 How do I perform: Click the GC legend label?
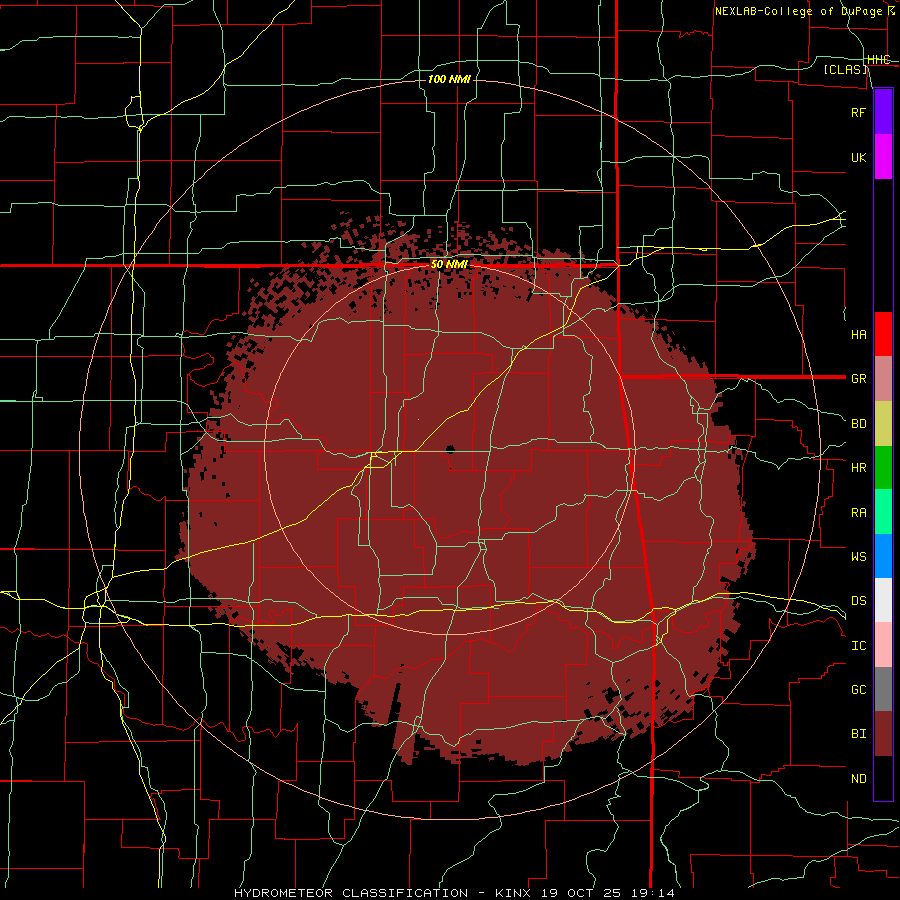(x=858, y=690)
